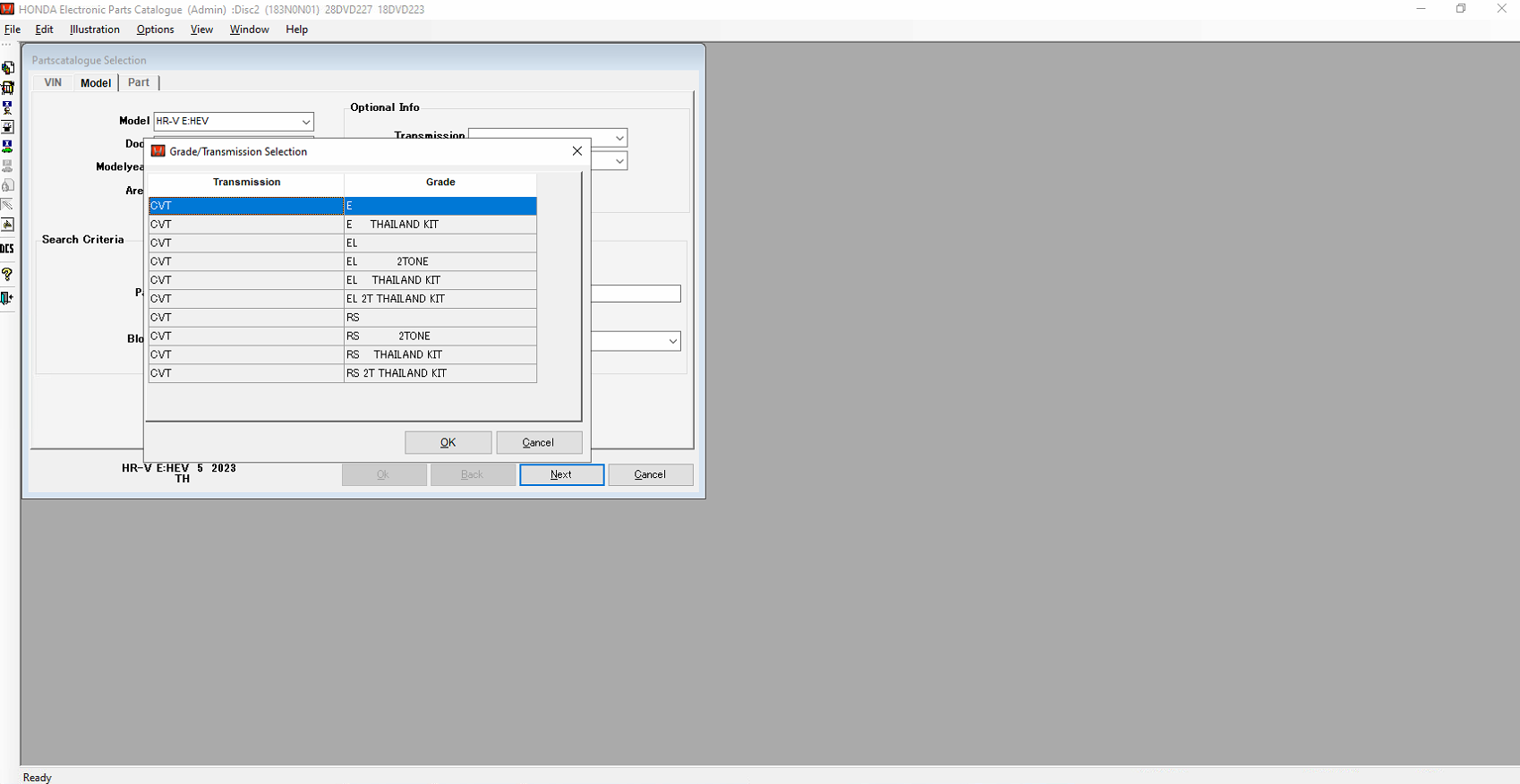Open help via yellow question mark icon
Image resolution: width=1520 pixels, height=784 pixels.
tap(7, 274)
